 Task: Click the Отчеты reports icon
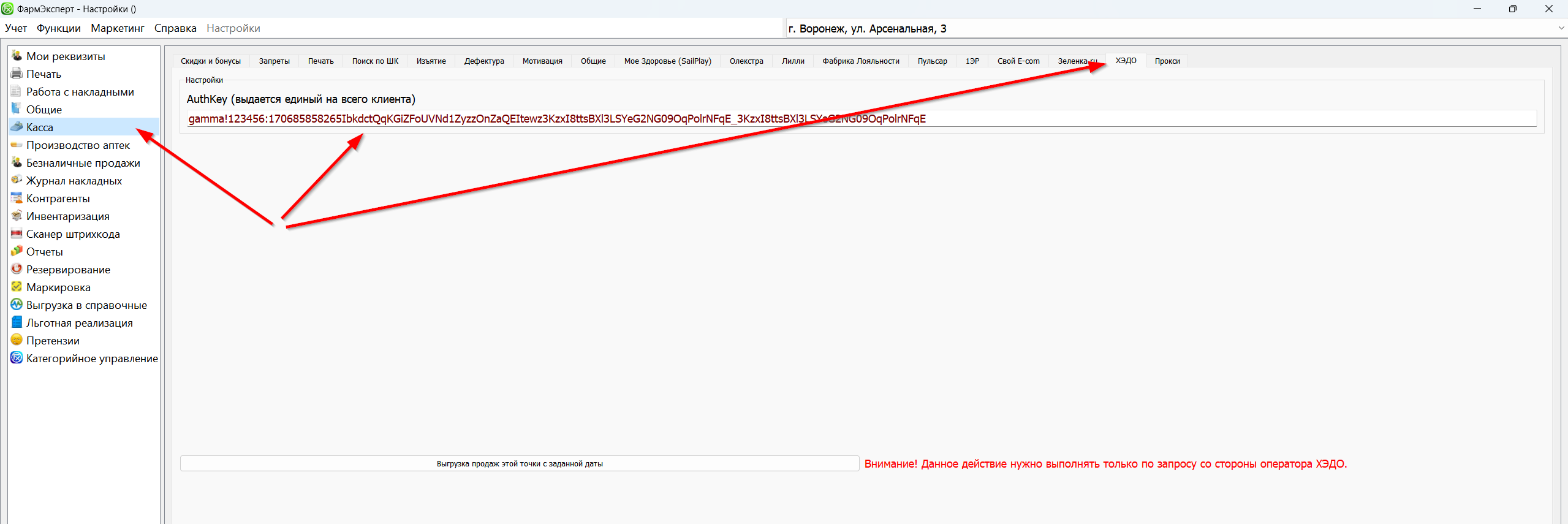(x=17, y=251)
